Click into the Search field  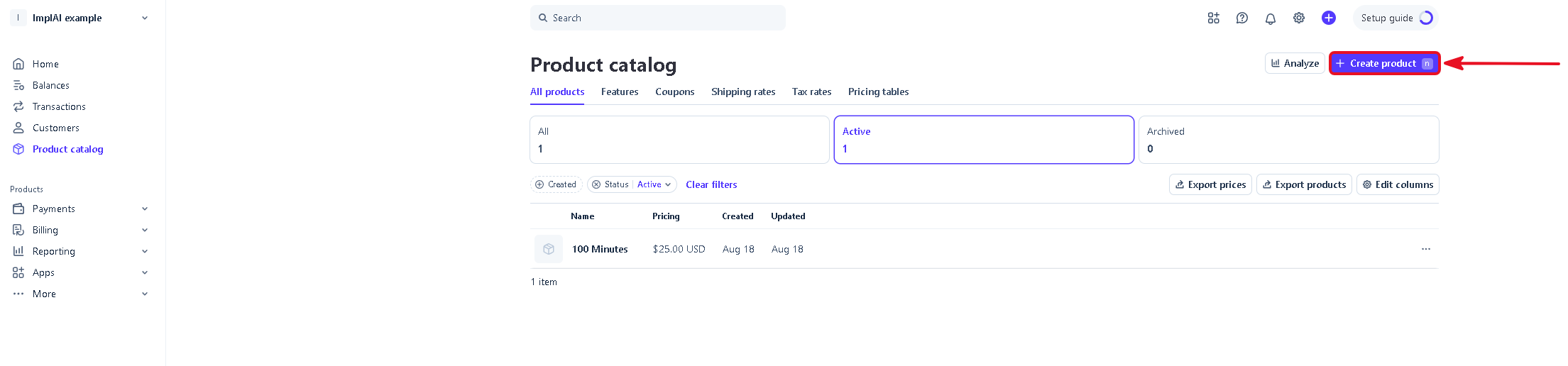(x=658, y=18)
